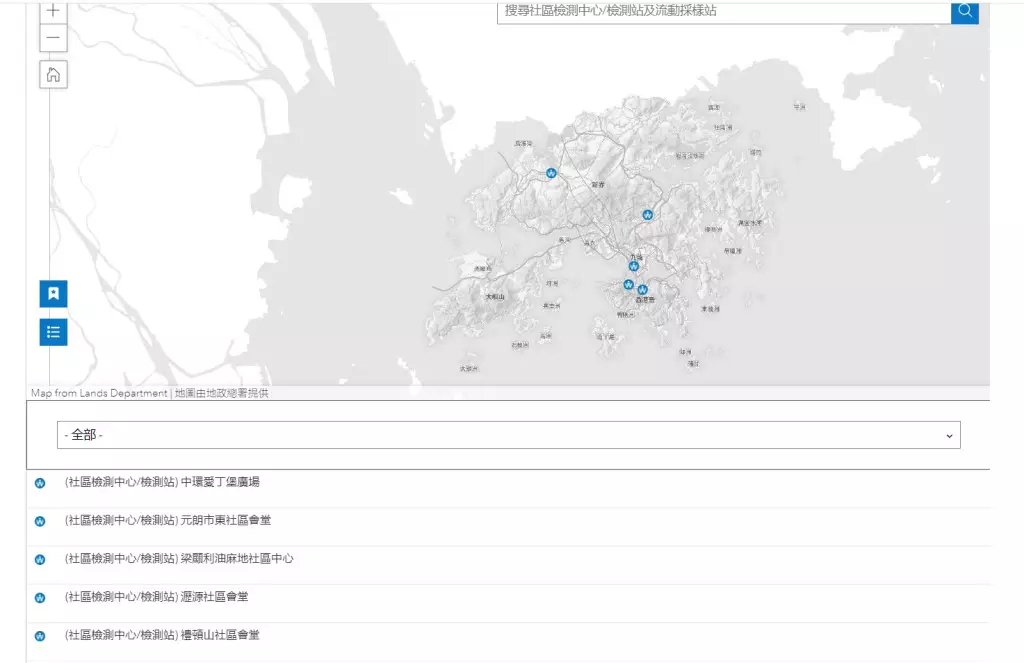The image size is (1024, 663).
Task: Open the bookmarks panel
Action: point(53,293)
